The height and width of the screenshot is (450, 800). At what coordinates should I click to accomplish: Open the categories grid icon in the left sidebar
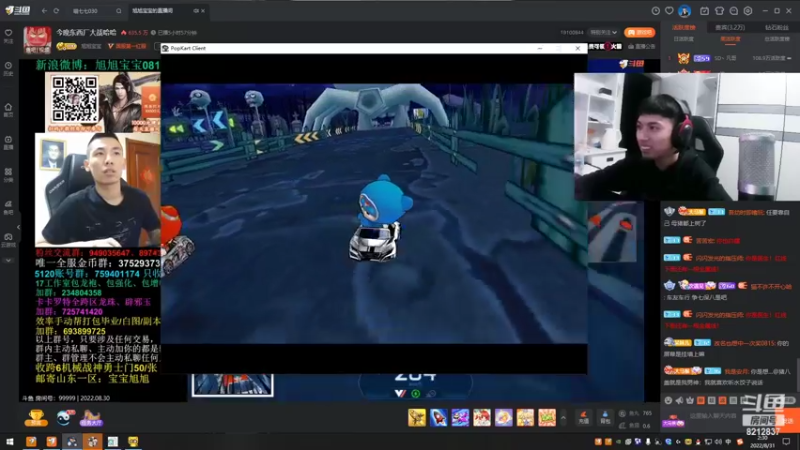click(8, 174)
